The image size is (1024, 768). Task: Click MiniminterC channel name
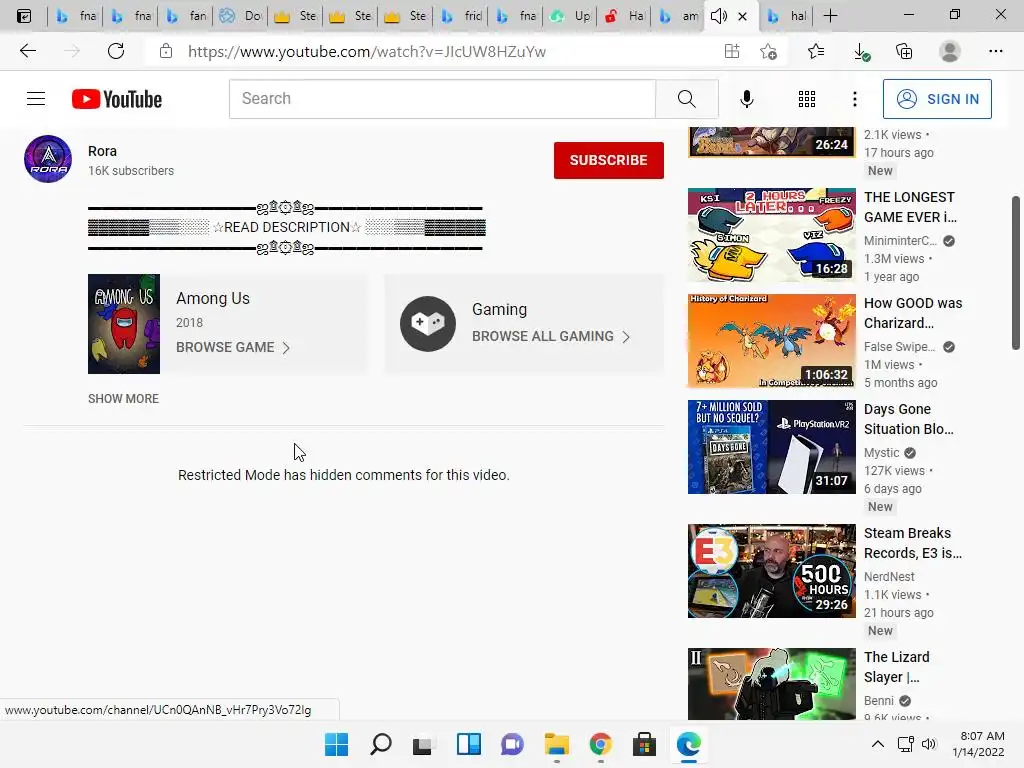[900, 240]
